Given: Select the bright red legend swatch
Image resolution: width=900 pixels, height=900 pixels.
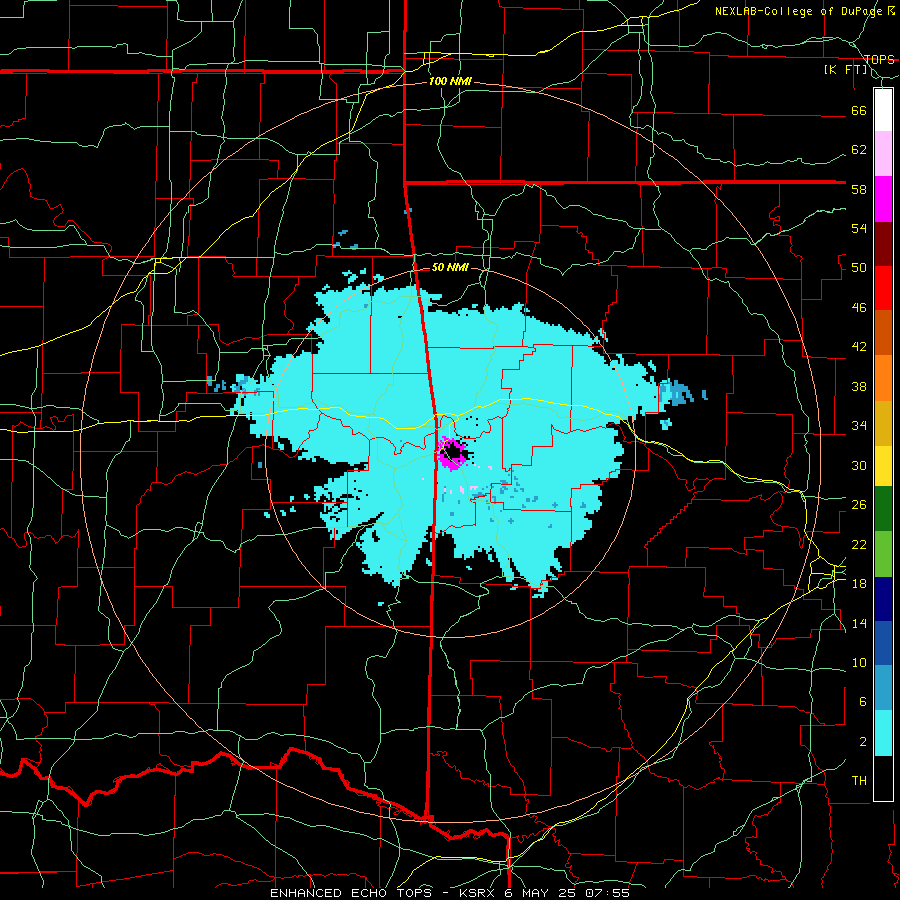Looking at the screenshot, I should pos(883,288).
